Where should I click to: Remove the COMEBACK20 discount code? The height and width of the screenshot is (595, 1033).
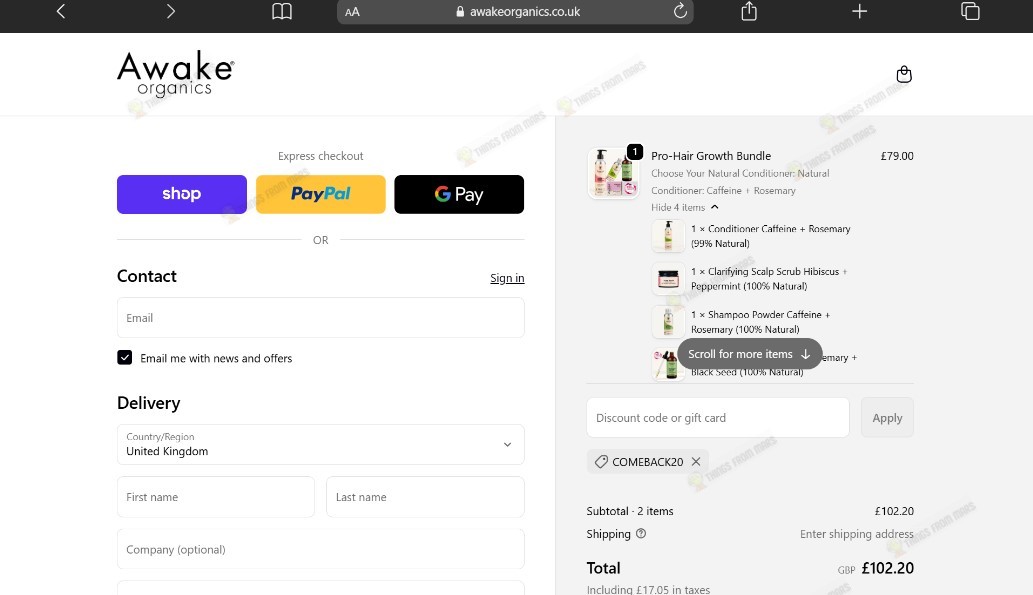(696, 462)
